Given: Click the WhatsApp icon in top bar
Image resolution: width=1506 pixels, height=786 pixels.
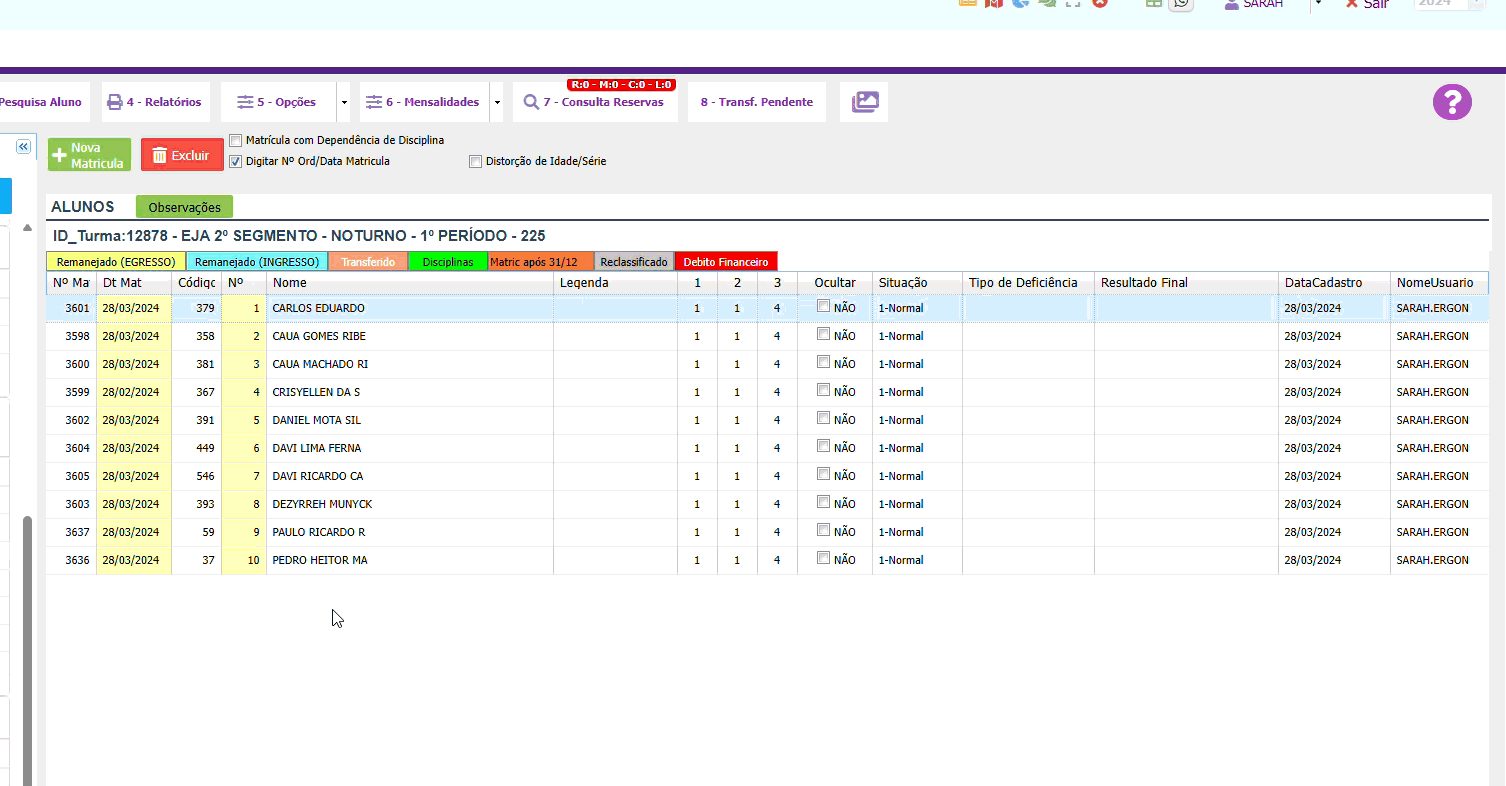Looking at the screenshot, I should pyautogui.click(x=1181, y=3).
